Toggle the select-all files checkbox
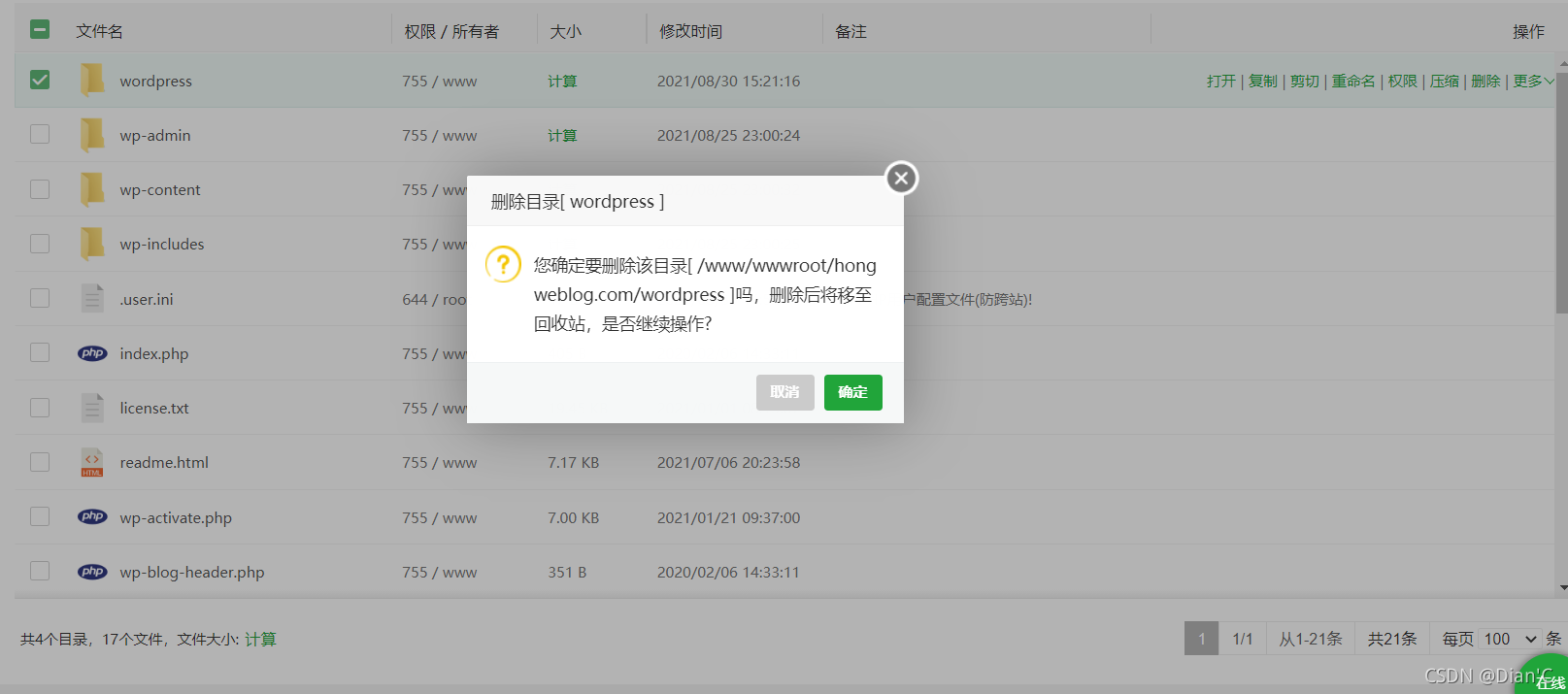The height and width of the screenshot is (694, 1568). click(x=40, y=29)
